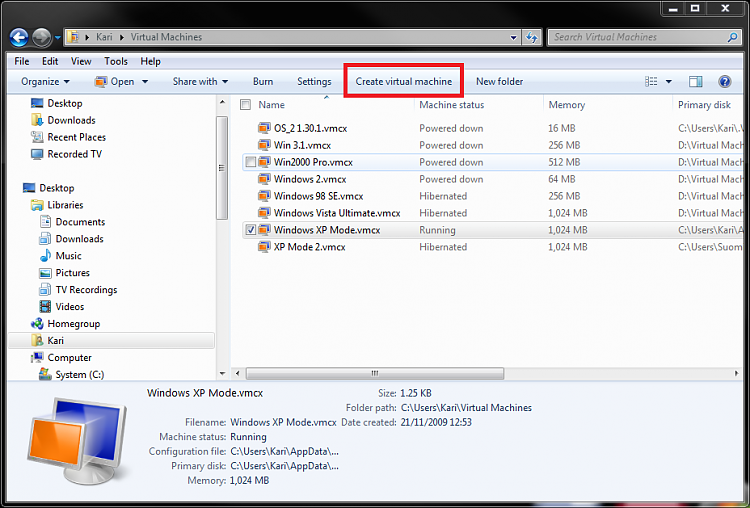Click Create virtual machine button
This screenshot has height=508, width=750.
(404, 82)
